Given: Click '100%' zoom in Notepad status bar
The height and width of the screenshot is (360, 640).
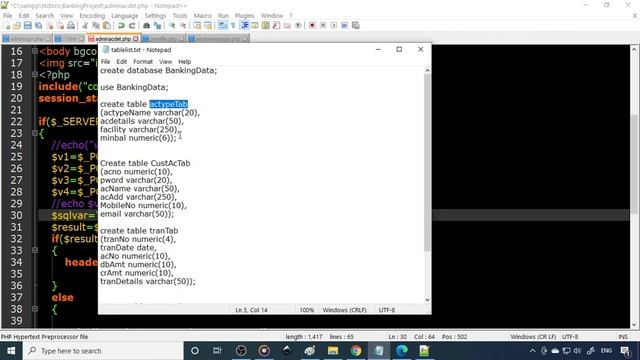Looking at the screenshot, I should 307,310.
